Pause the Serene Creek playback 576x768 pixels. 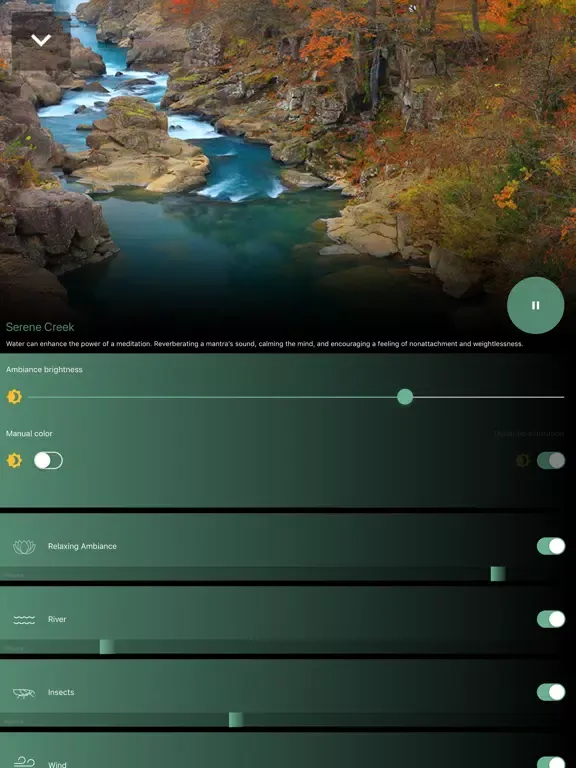click(535, 305)
